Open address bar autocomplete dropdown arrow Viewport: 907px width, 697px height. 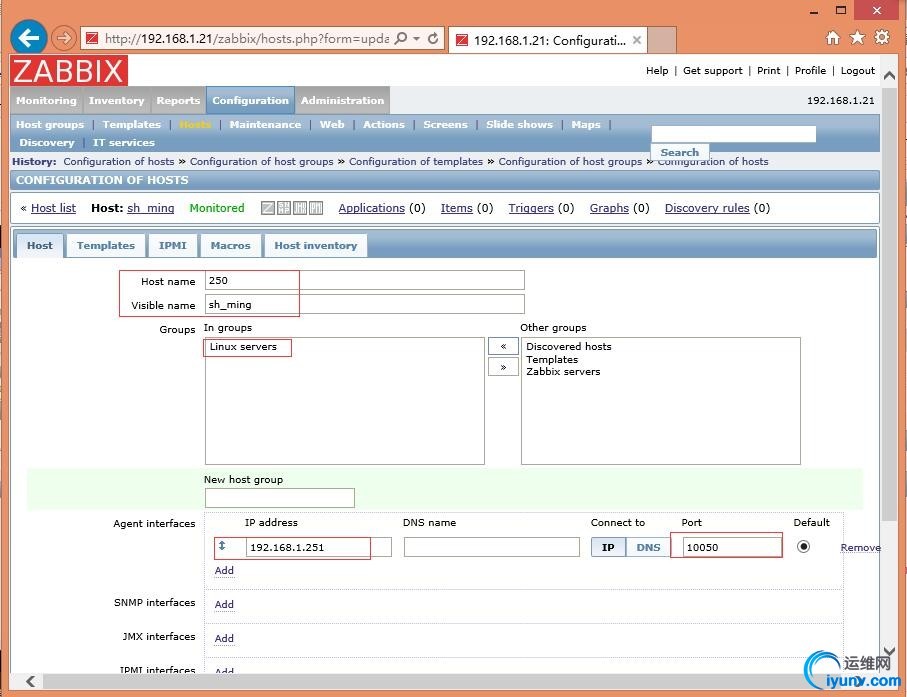(416, 39)
